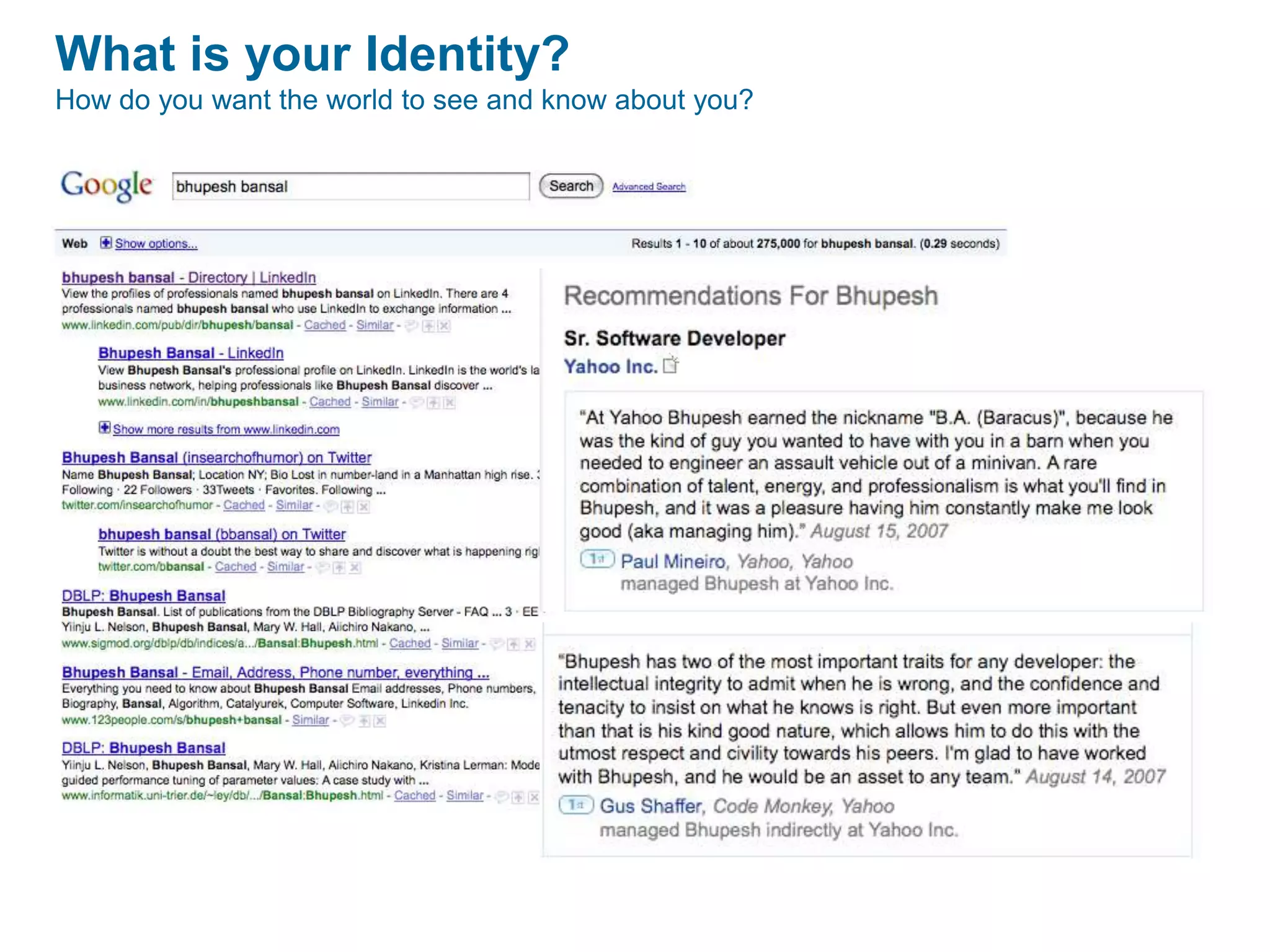Click Similar for linkedin.com/pub/dir result
1270x952 pixels.
375,325
